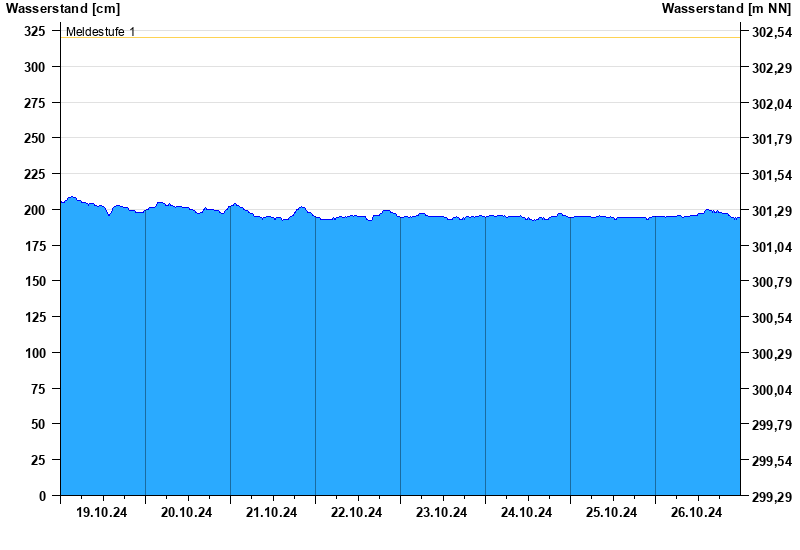The width and height of the screenshot is (800, 550).
Task: Click the 25.10.24 date label
Action: (612, 512)
